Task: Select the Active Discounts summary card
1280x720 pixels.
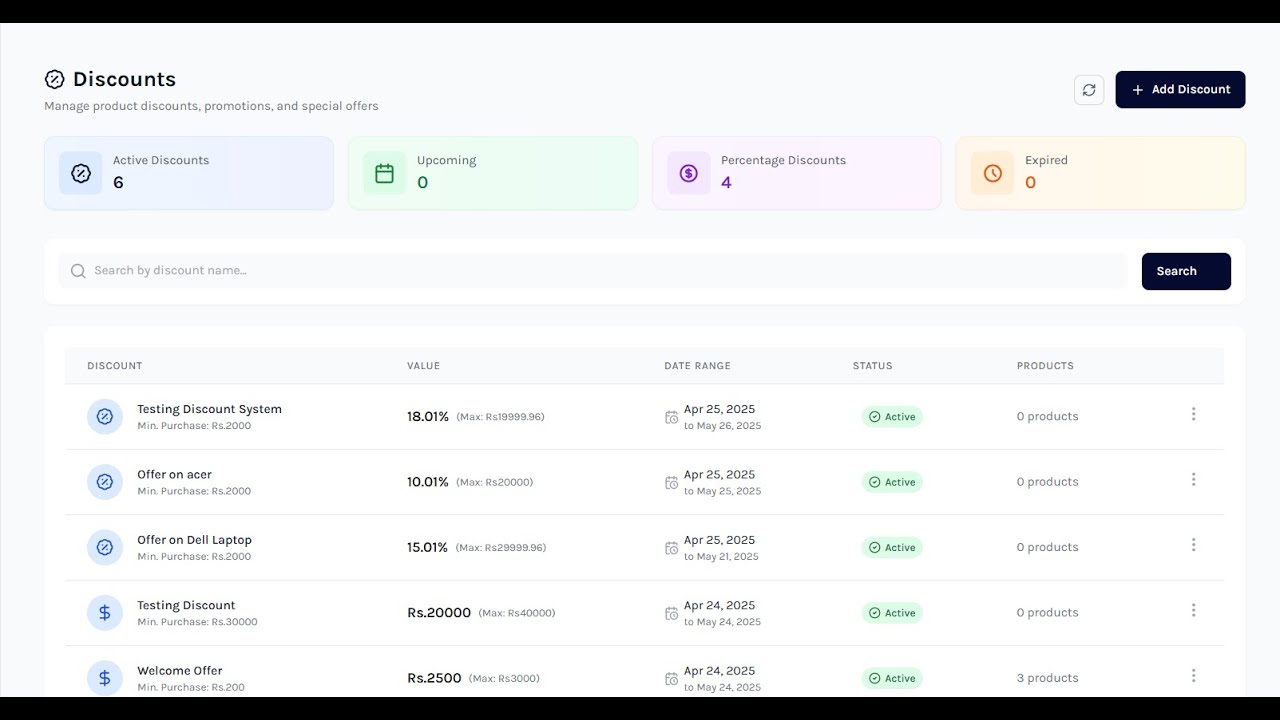Action: click(189, 173)
